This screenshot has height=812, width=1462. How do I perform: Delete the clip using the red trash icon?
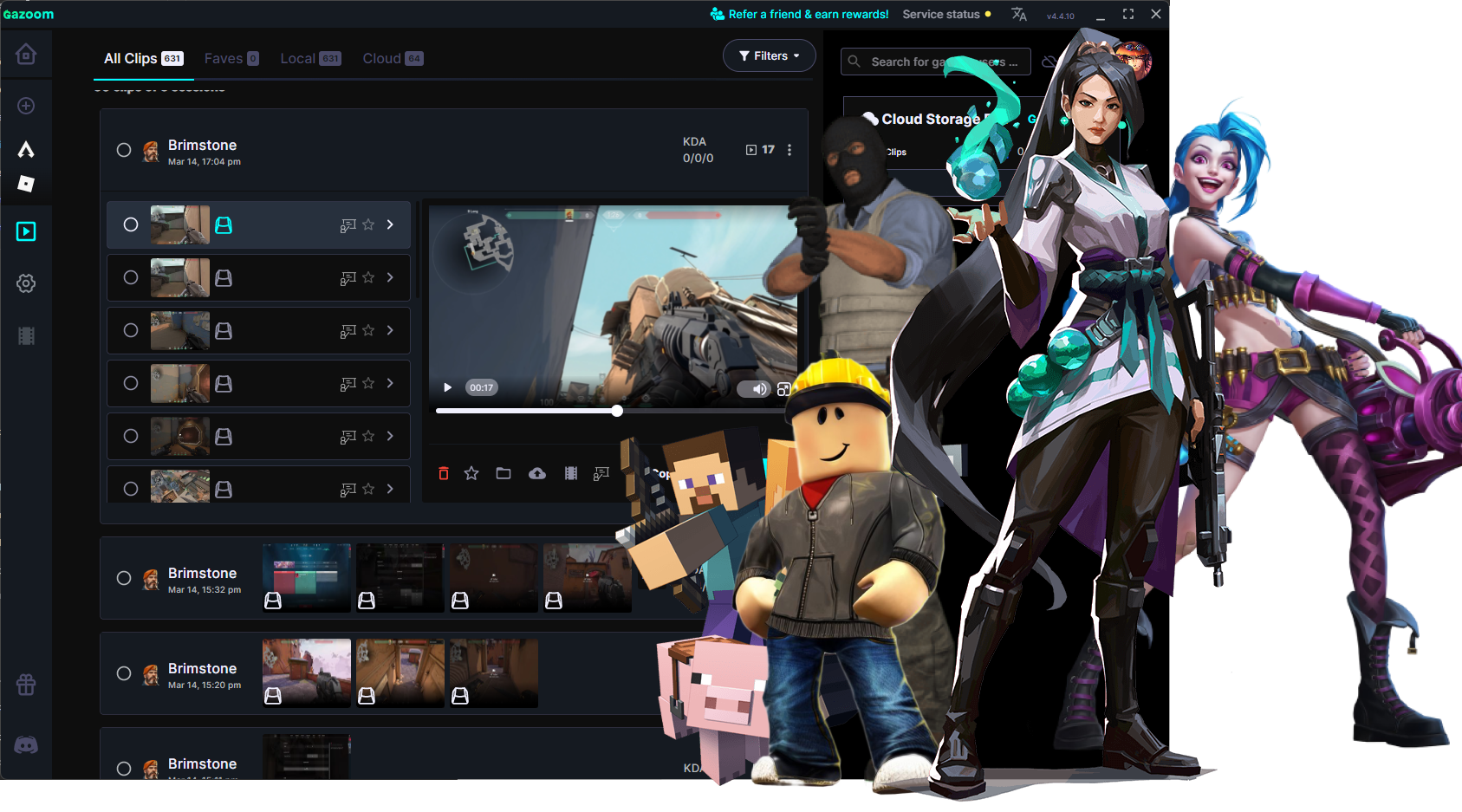pyautogui.click(x=445, y=473)
